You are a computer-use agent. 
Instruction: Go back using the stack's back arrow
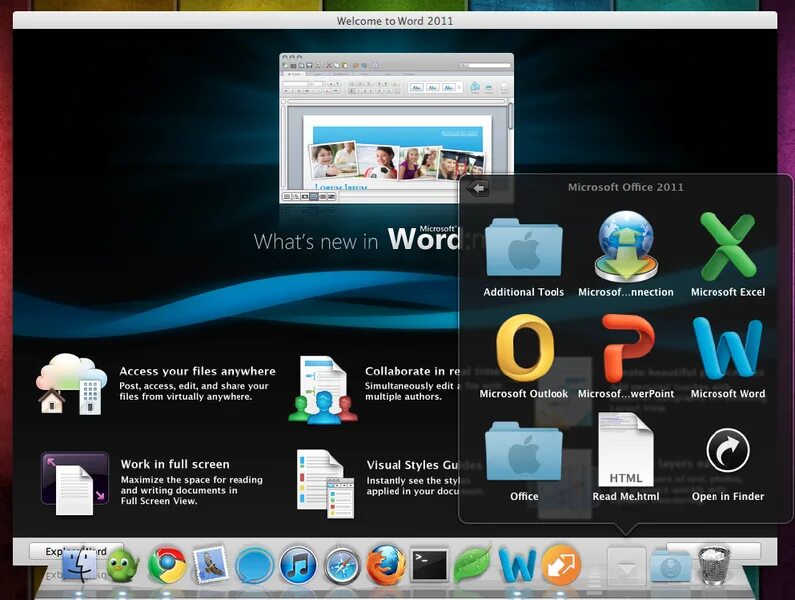478,189
